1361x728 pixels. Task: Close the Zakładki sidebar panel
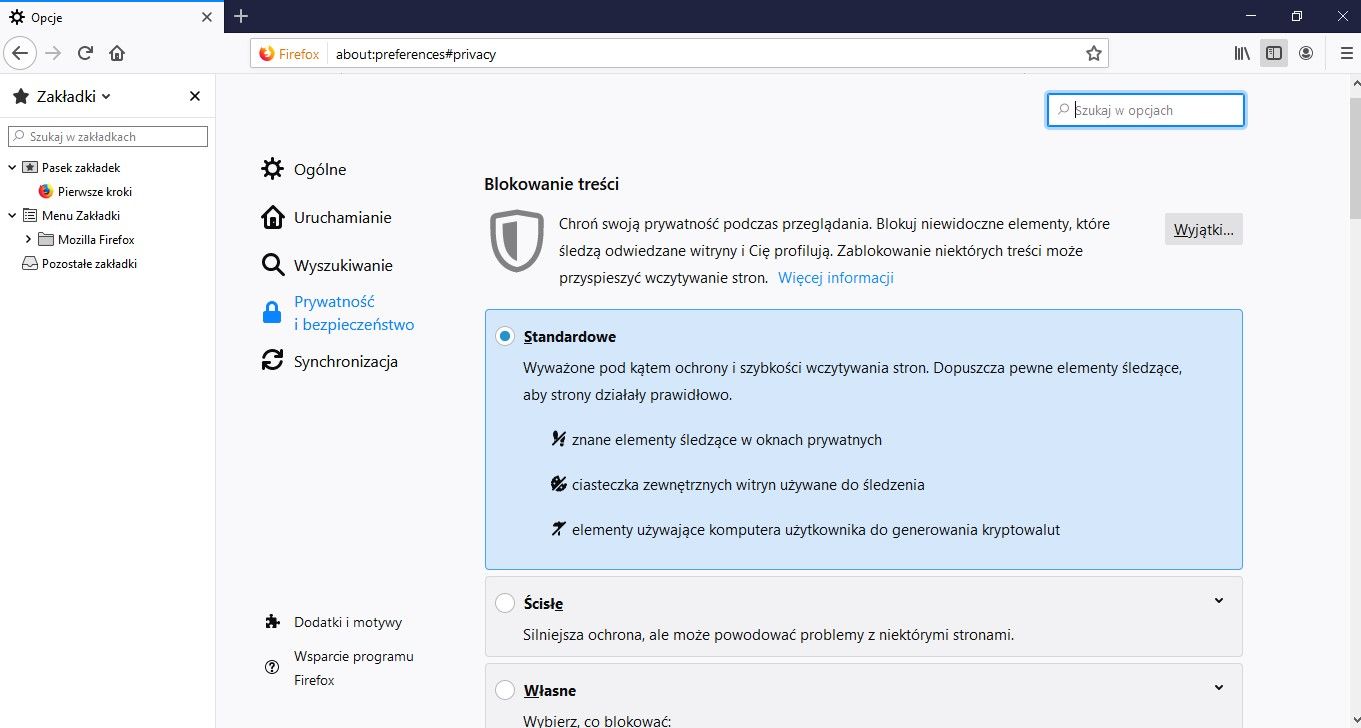195,96
